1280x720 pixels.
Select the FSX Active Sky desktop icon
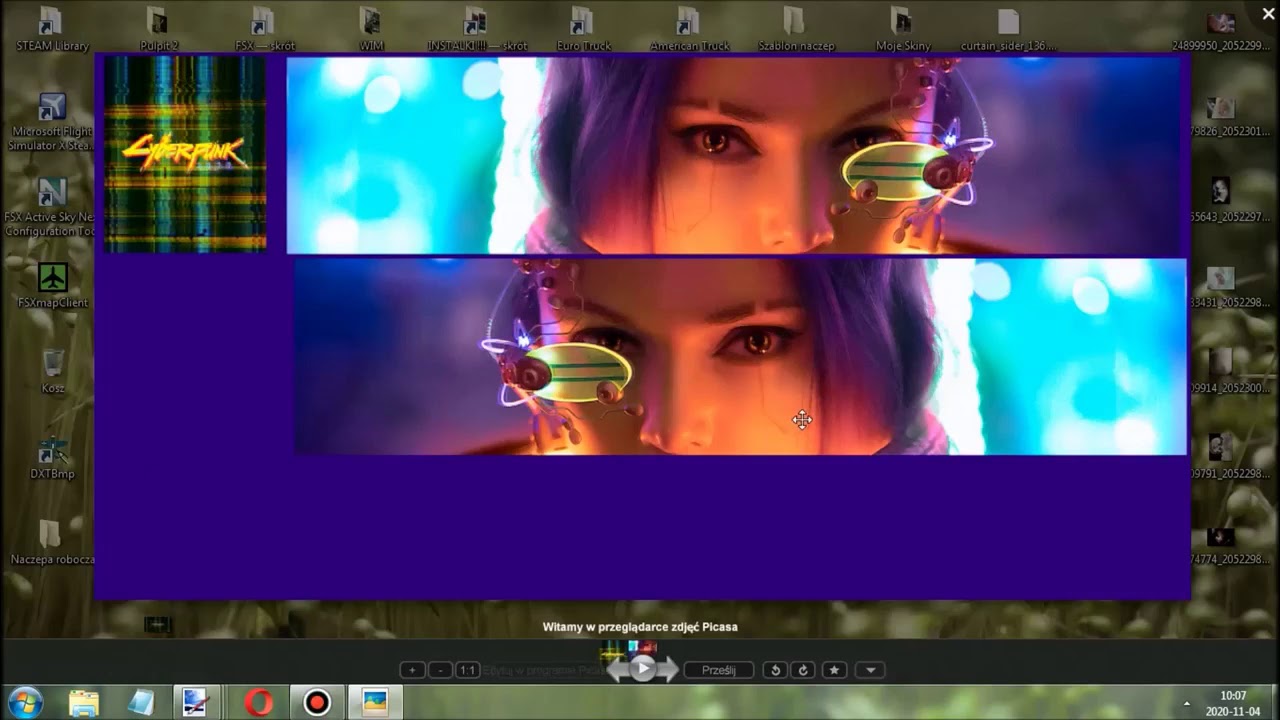pyautogui.click(x=52, y=208)
